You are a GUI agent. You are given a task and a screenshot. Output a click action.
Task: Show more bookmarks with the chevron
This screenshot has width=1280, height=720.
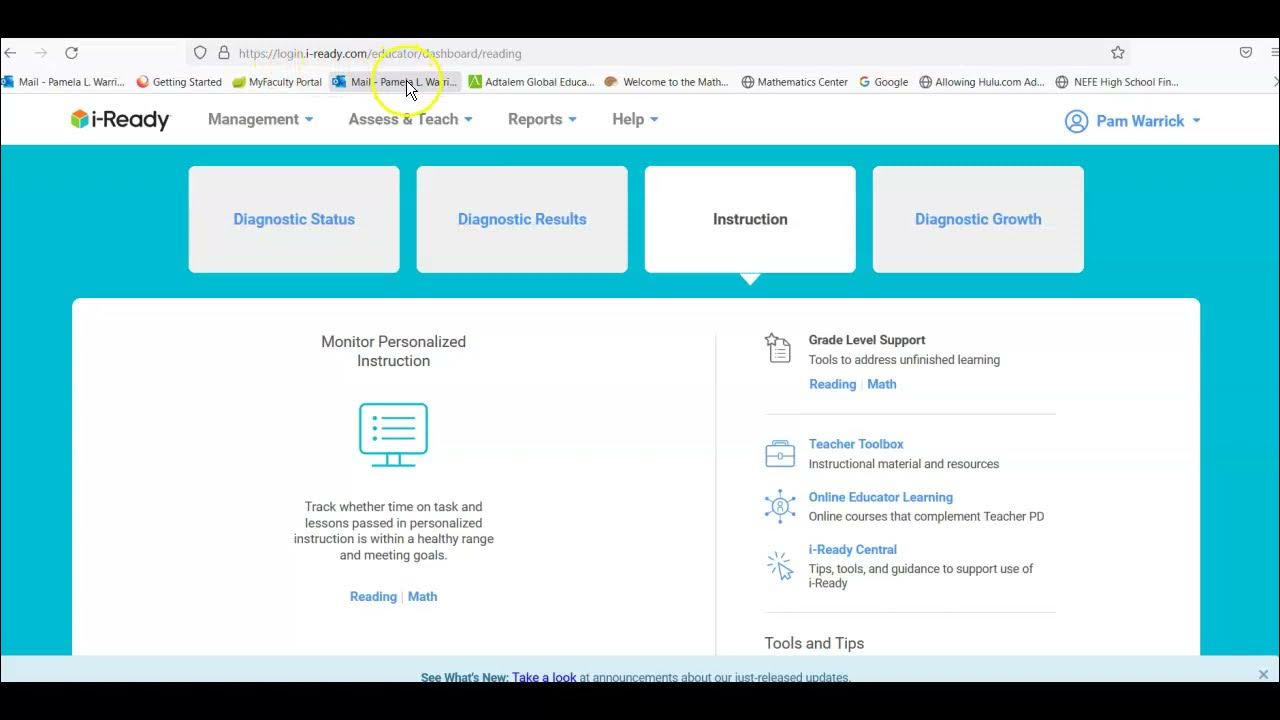(x=1275, y=82)
